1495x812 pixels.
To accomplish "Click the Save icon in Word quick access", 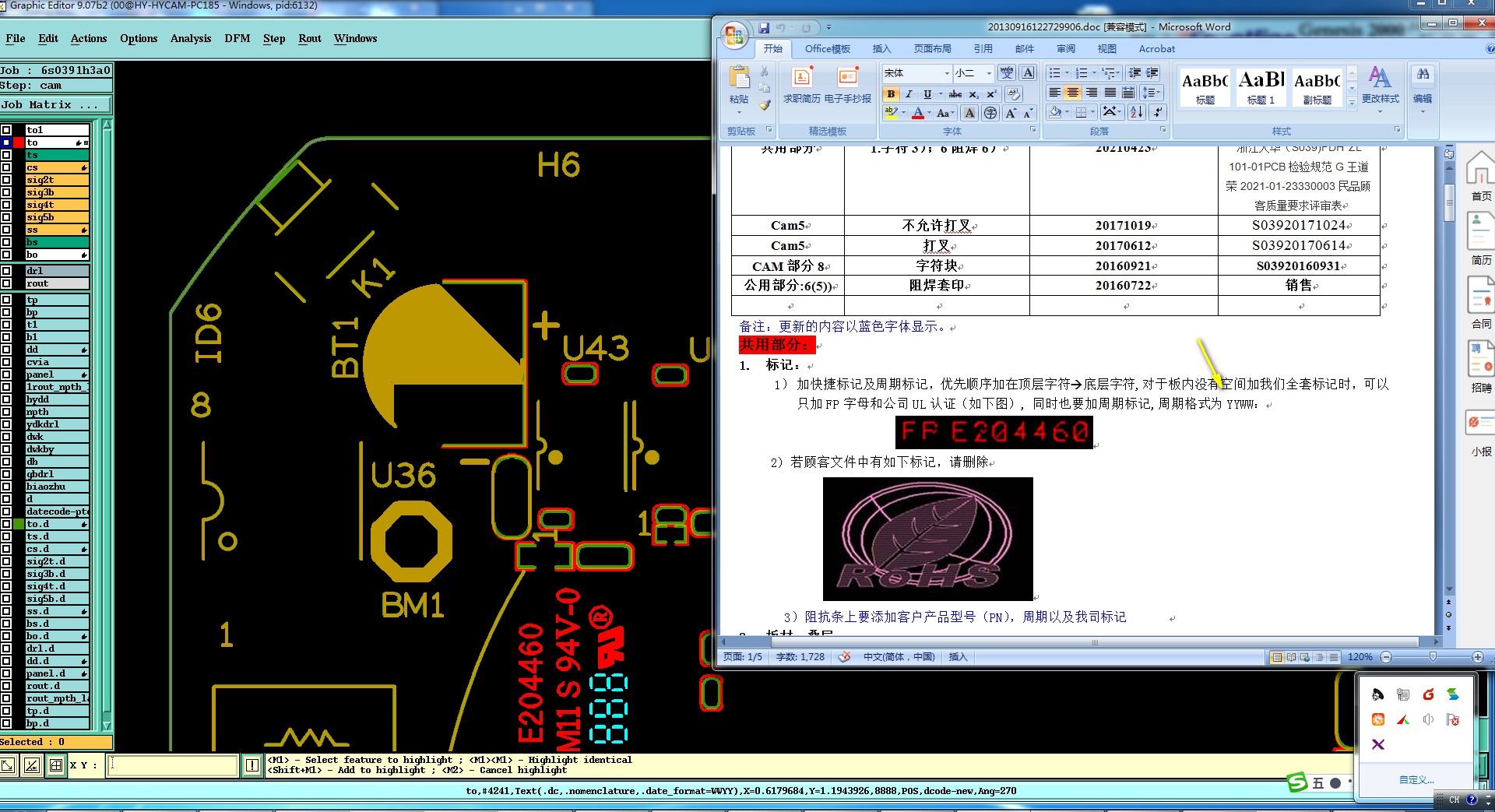I will coord(764,28).
